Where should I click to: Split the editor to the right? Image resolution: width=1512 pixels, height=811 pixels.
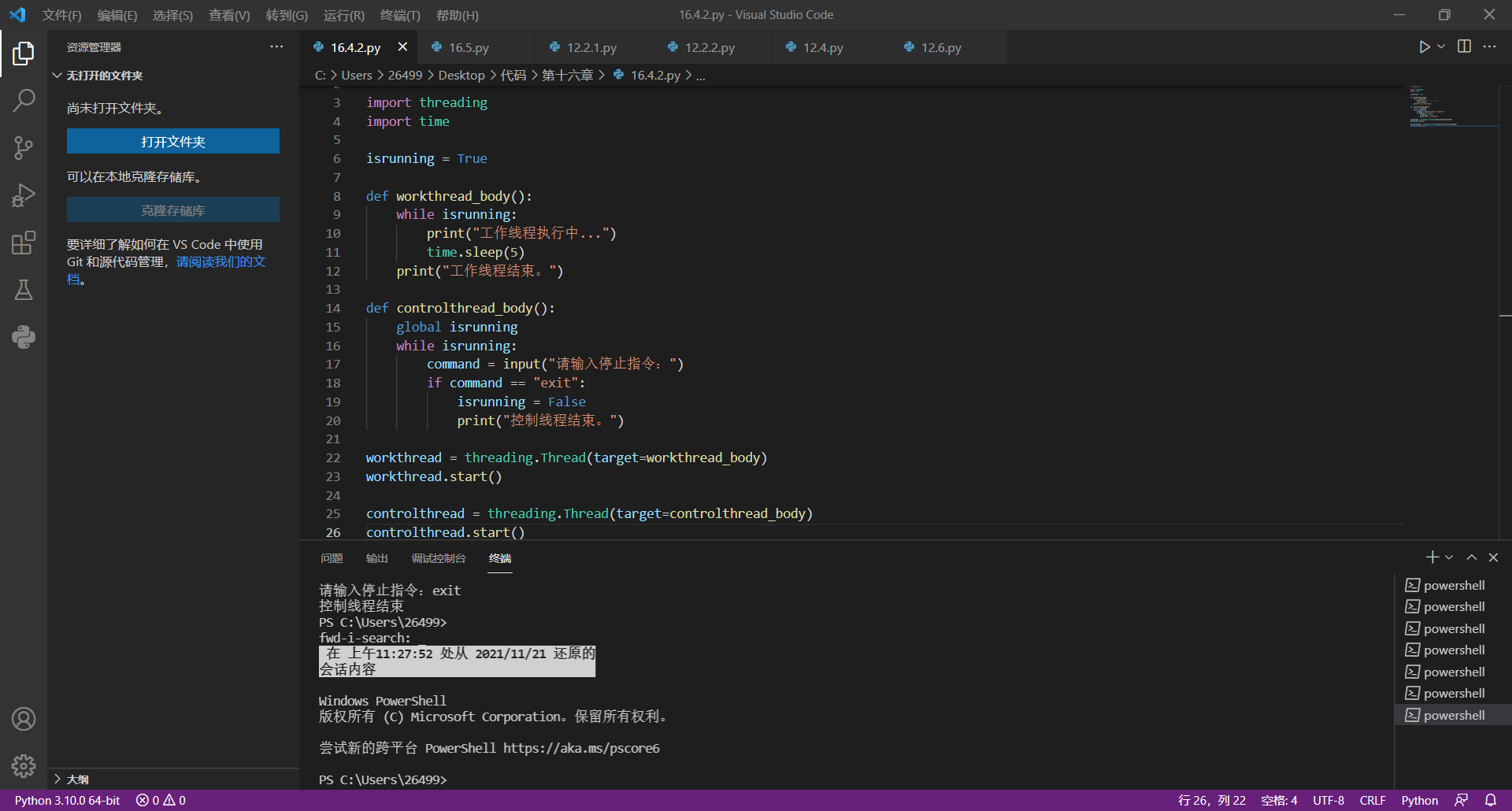(1464, 47)
